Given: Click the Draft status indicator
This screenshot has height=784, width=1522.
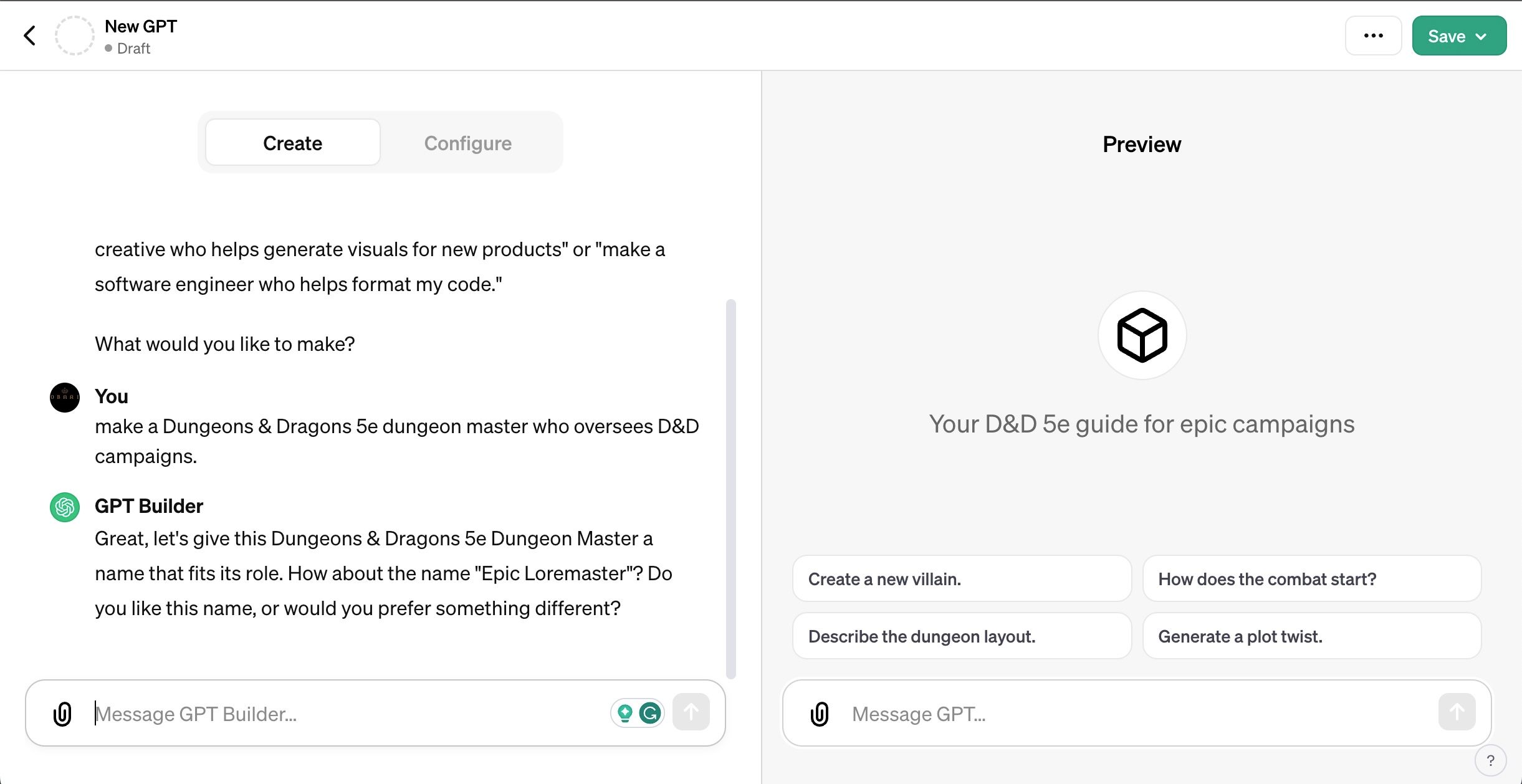Looking at the screenshot, I should (128, 47).
